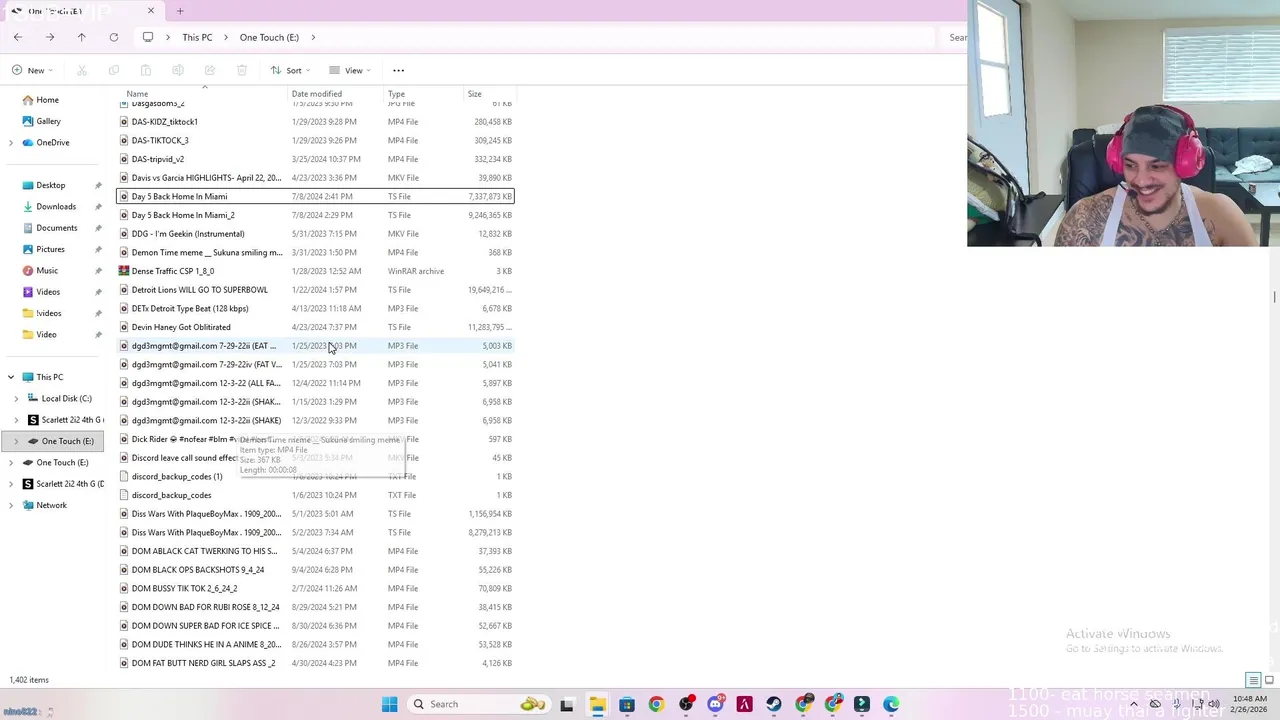This screenshot has height=720, width=1280.
Task: Open the New item dropdown
Action: 34,70
